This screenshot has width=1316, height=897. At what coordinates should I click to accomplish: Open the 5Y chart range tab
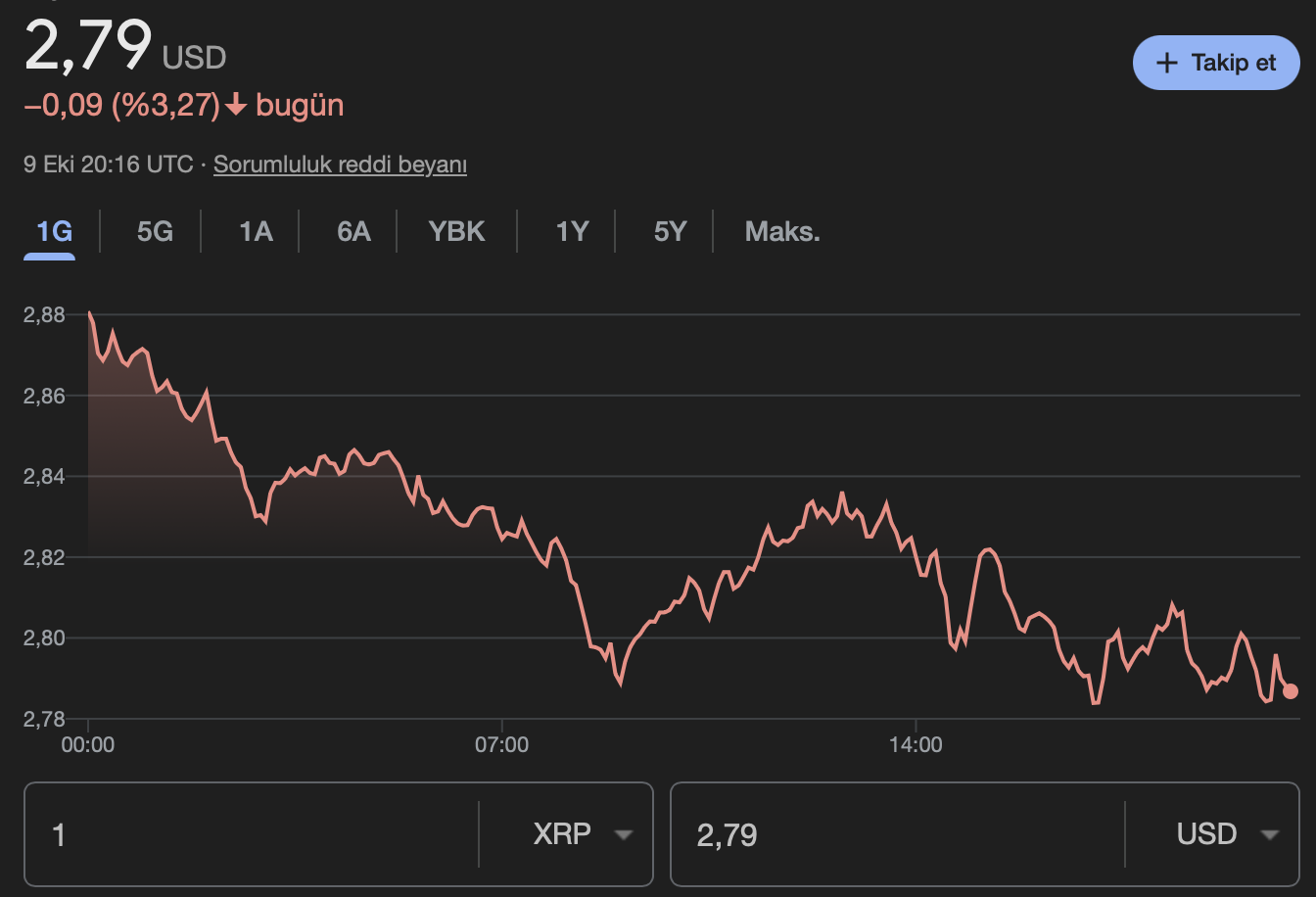(x=670, y=232)
